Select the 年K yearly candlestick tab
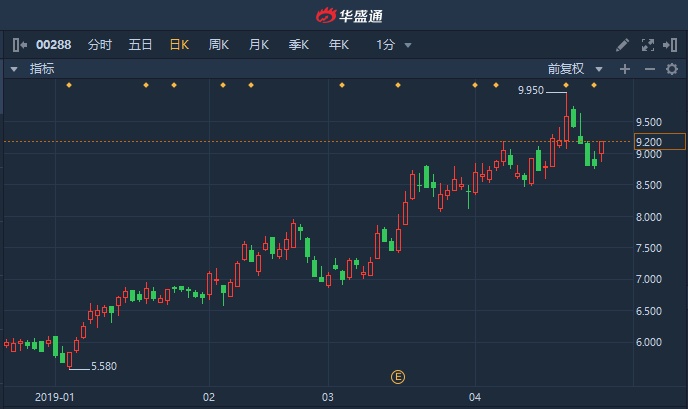The height and width of the screenshot is (409, 688). (338, 45)
